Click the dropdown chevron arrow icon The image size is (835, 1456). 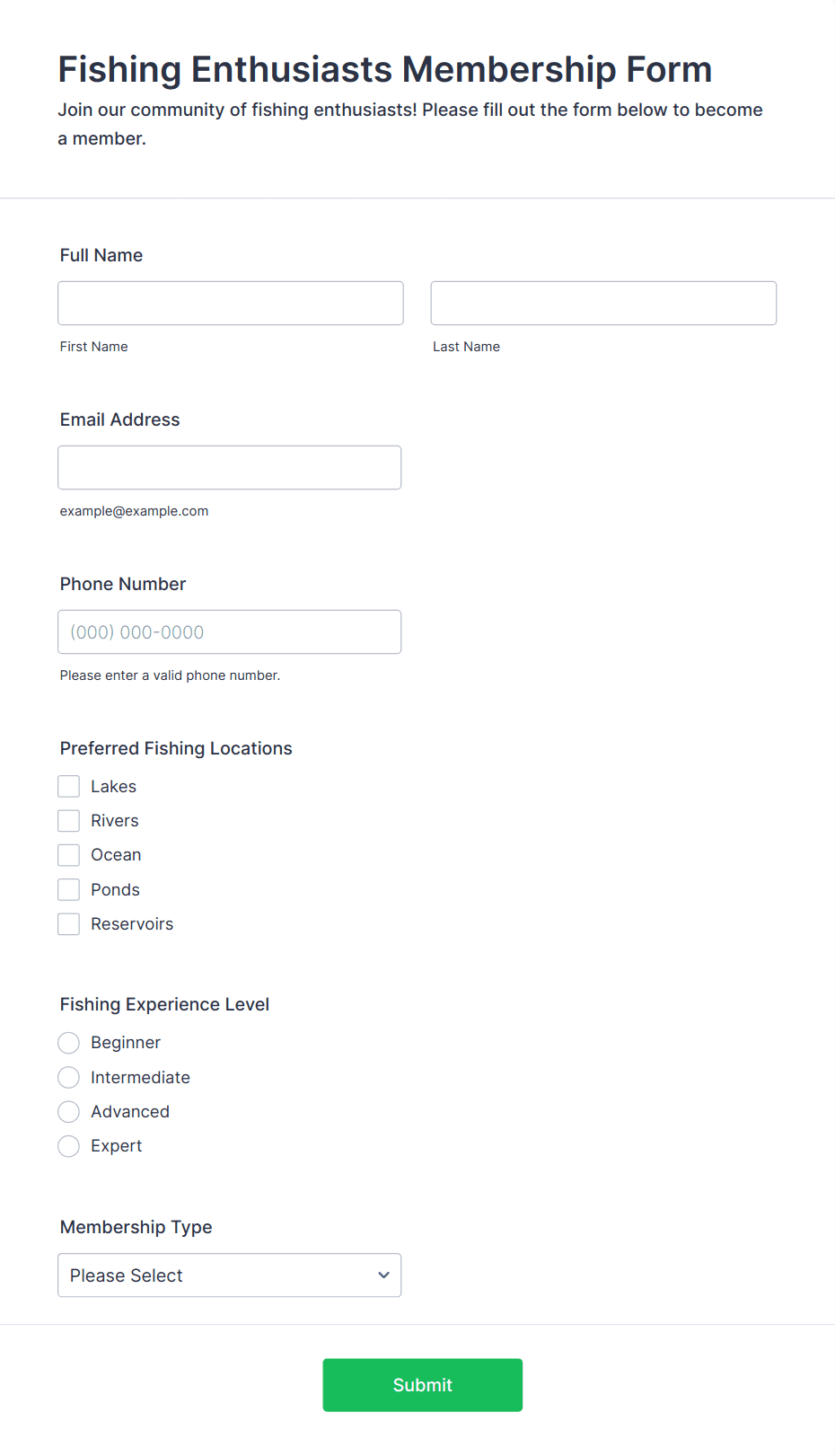coord(383,1275)
